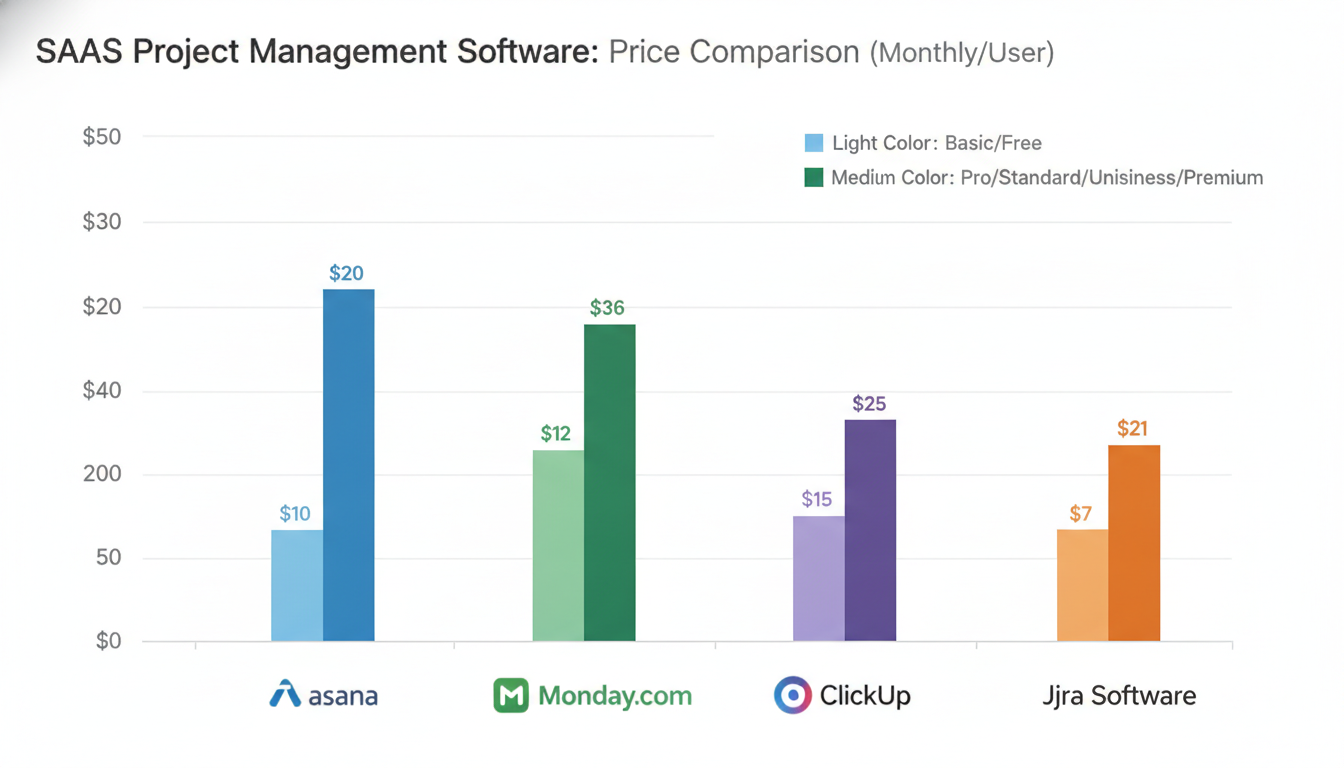Click the Monday.com green M icon

511,696
